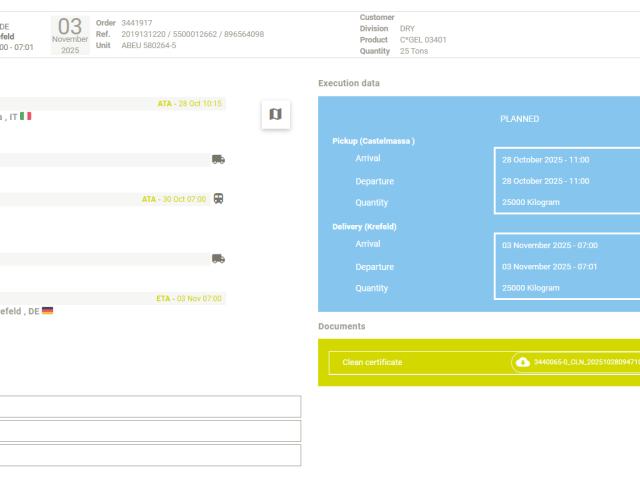Viewport: 640px width, 480px height.
Task: Click the 03 November 2025 date tile
Action: 70,35
